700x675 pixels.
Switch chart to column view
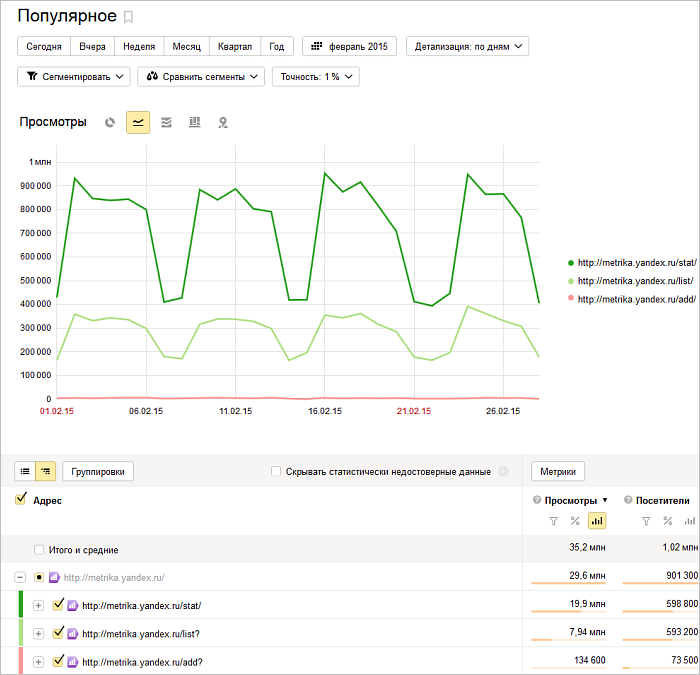click(x=195, y=122)
